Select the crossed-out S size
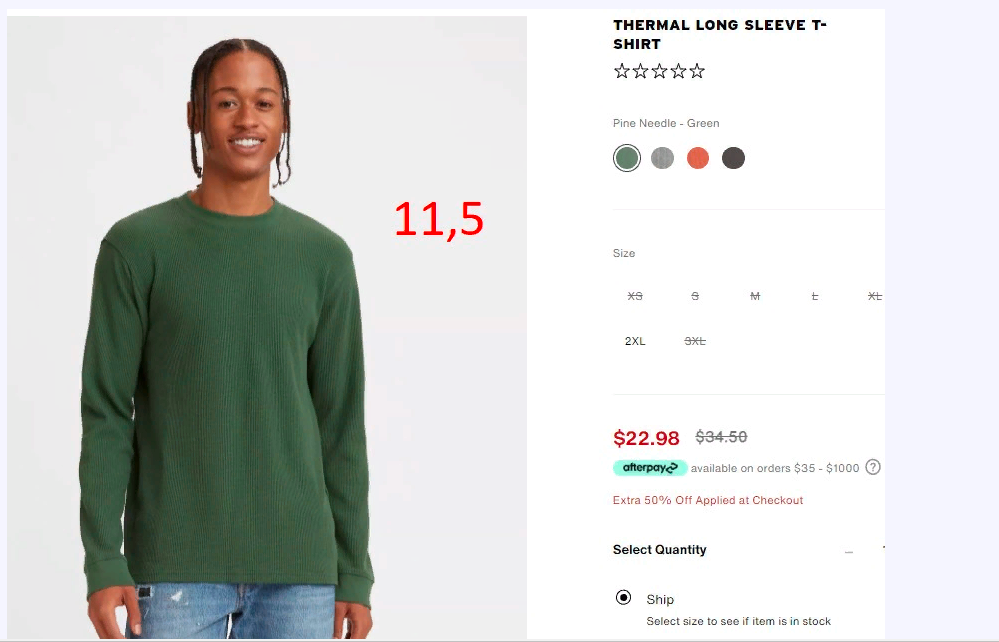The height and width of the screenshot is (642, 999). 695,296
